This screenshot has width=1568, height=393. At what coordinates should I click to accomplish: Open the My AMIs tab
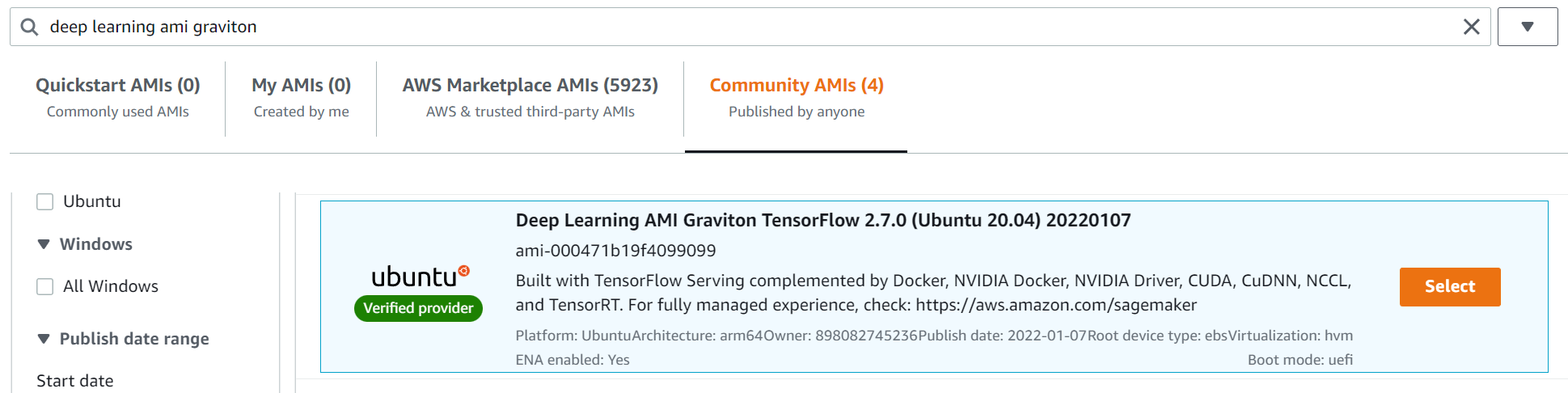(301, 97)
